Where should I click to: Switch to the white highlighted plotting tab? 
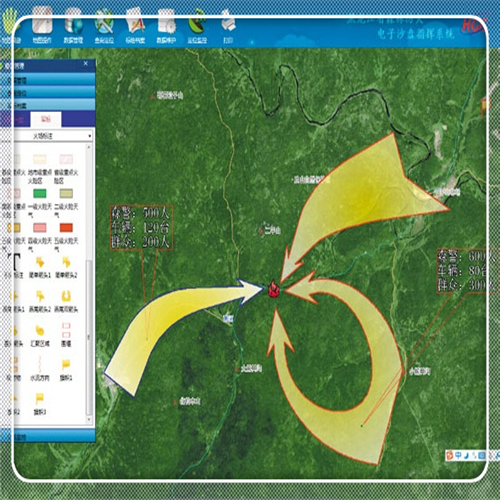pos(46,120)
